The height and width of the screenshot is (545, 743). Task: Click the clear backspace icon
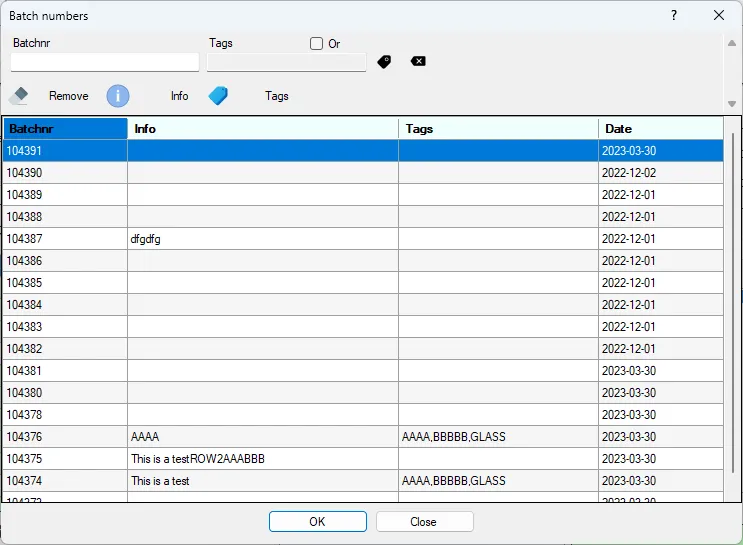point(418,61)
